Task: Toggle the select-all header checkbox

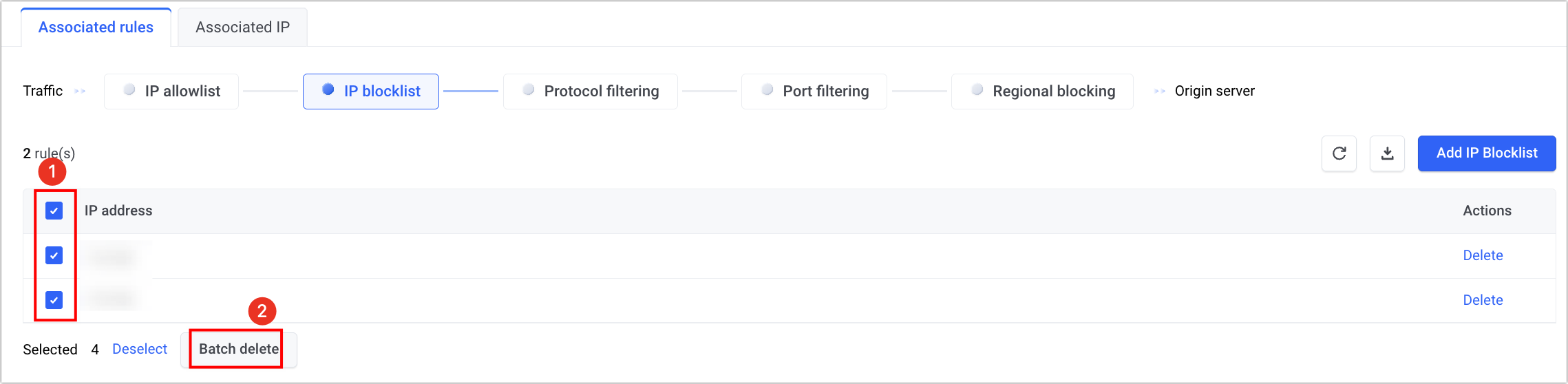Action: pyautogui.click(x=54, y=211)
